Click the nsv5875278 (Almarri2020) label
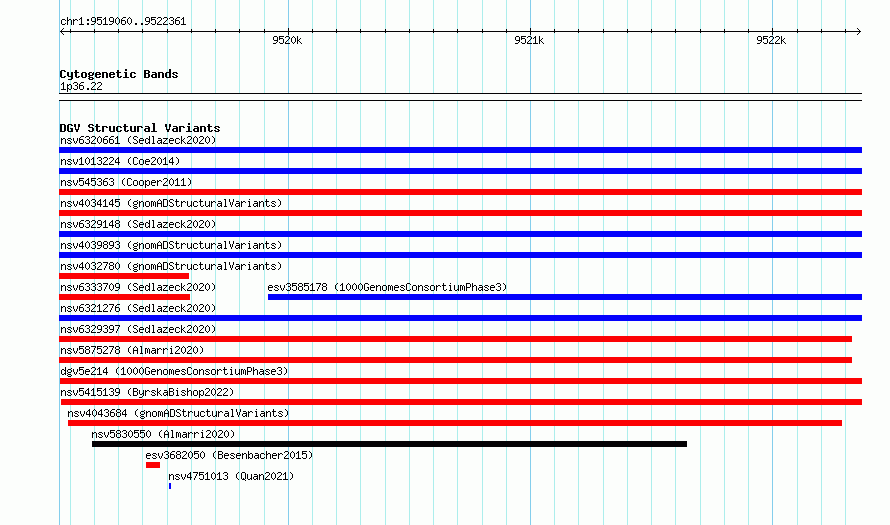The image size is (890, 525). pyautogui.click(x=132, y=350)
